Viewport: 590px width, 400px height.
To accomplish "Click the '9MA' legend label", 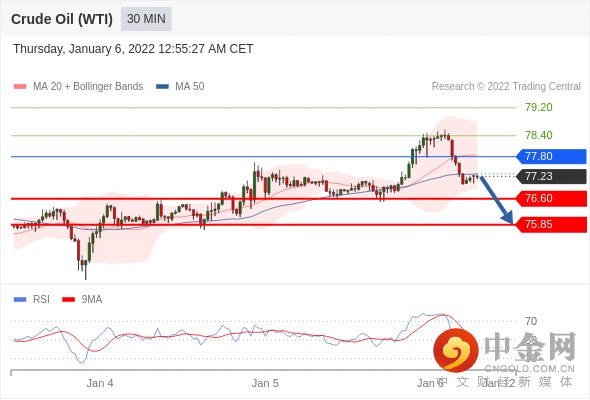I will click(92, 300).
